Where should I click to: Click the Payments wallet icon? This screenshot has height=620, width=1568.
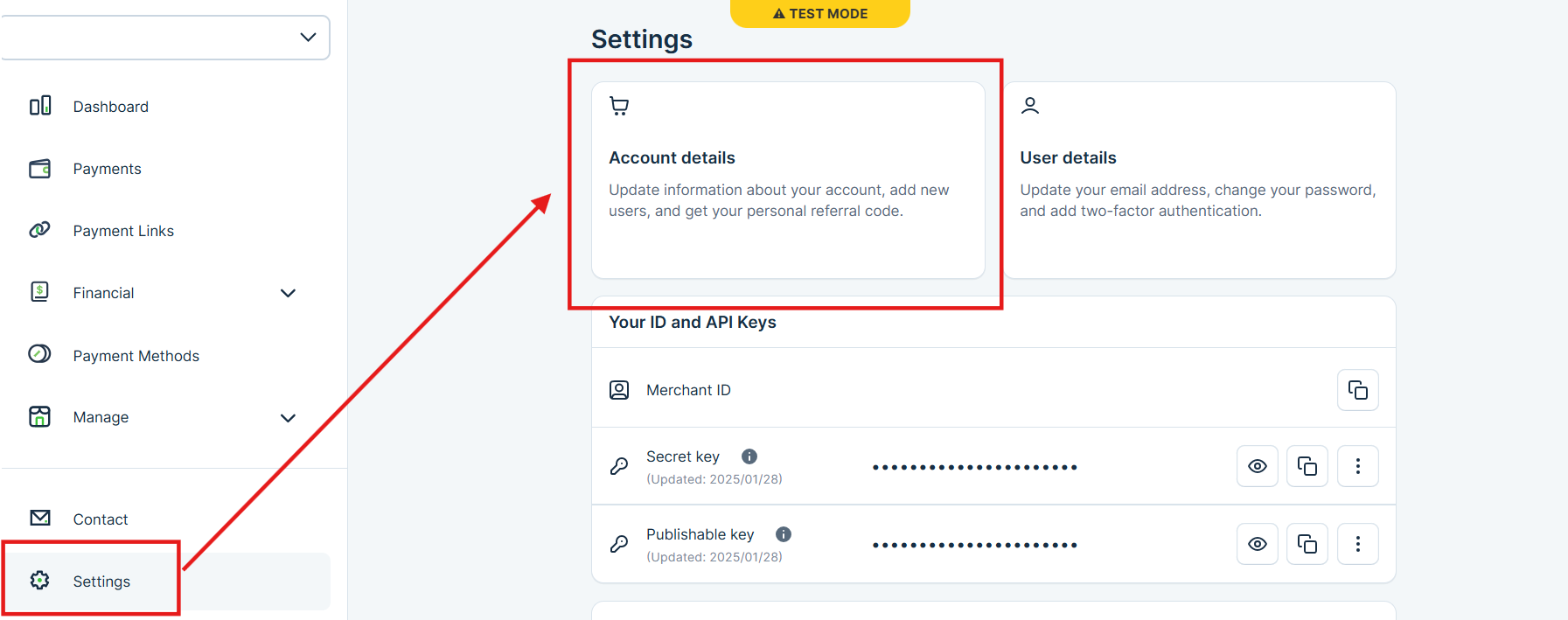click(x=40, y=169)
